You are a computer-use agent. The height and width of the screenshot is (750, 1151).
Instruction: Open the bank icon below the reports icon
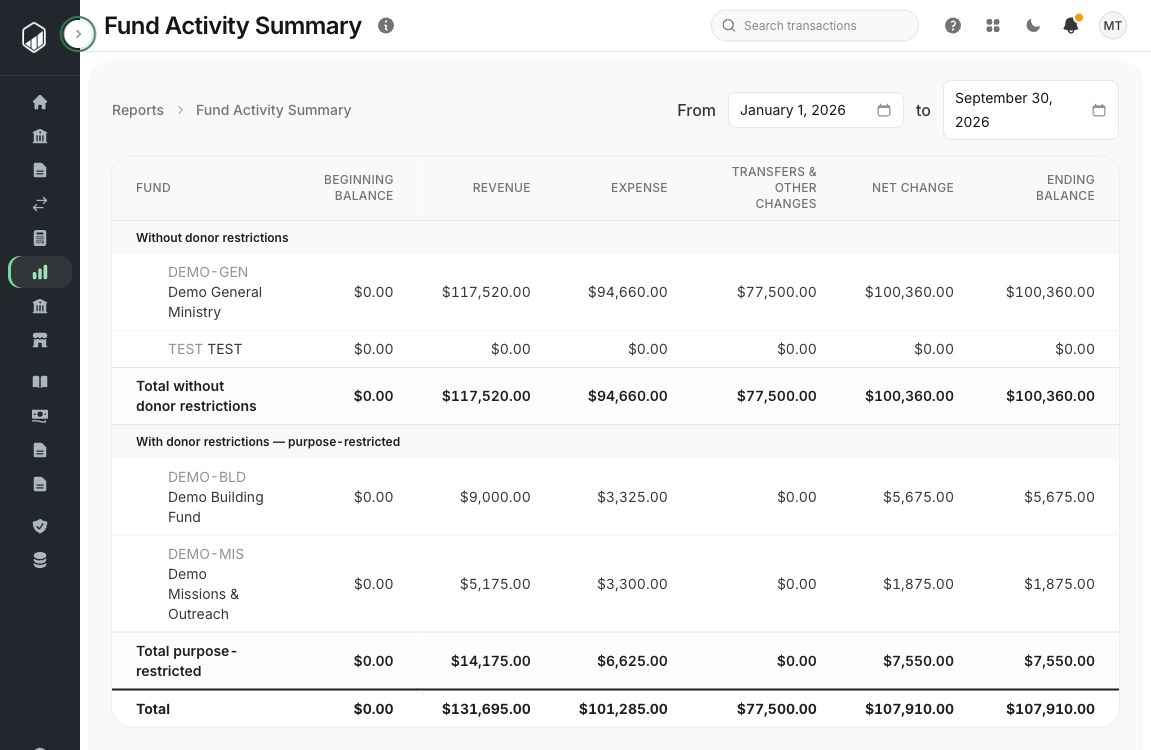coord(40,306)
